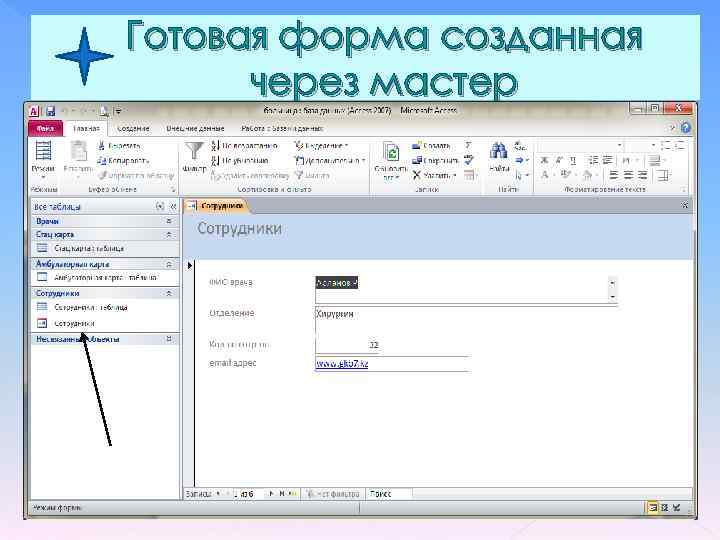Click the record selector arrow
Viewport: 720px width, 540px height.
[x=190, y=265]
